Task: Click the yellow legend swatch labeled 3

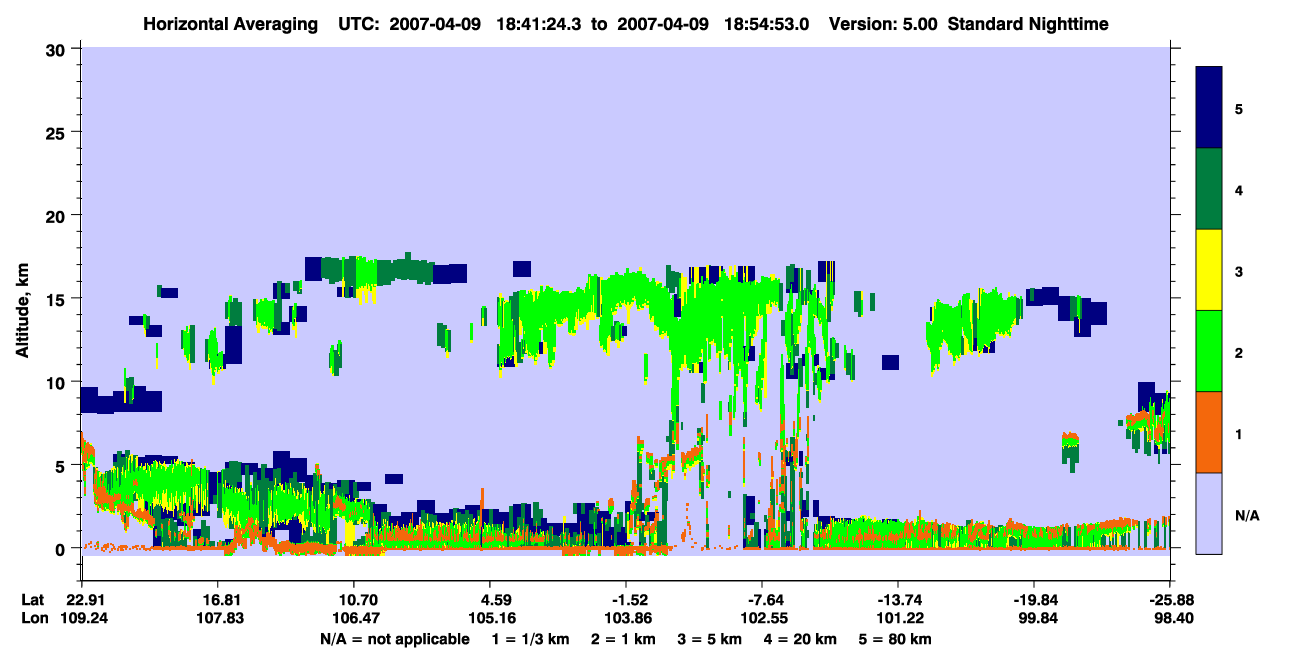Action: [1209, 270]
